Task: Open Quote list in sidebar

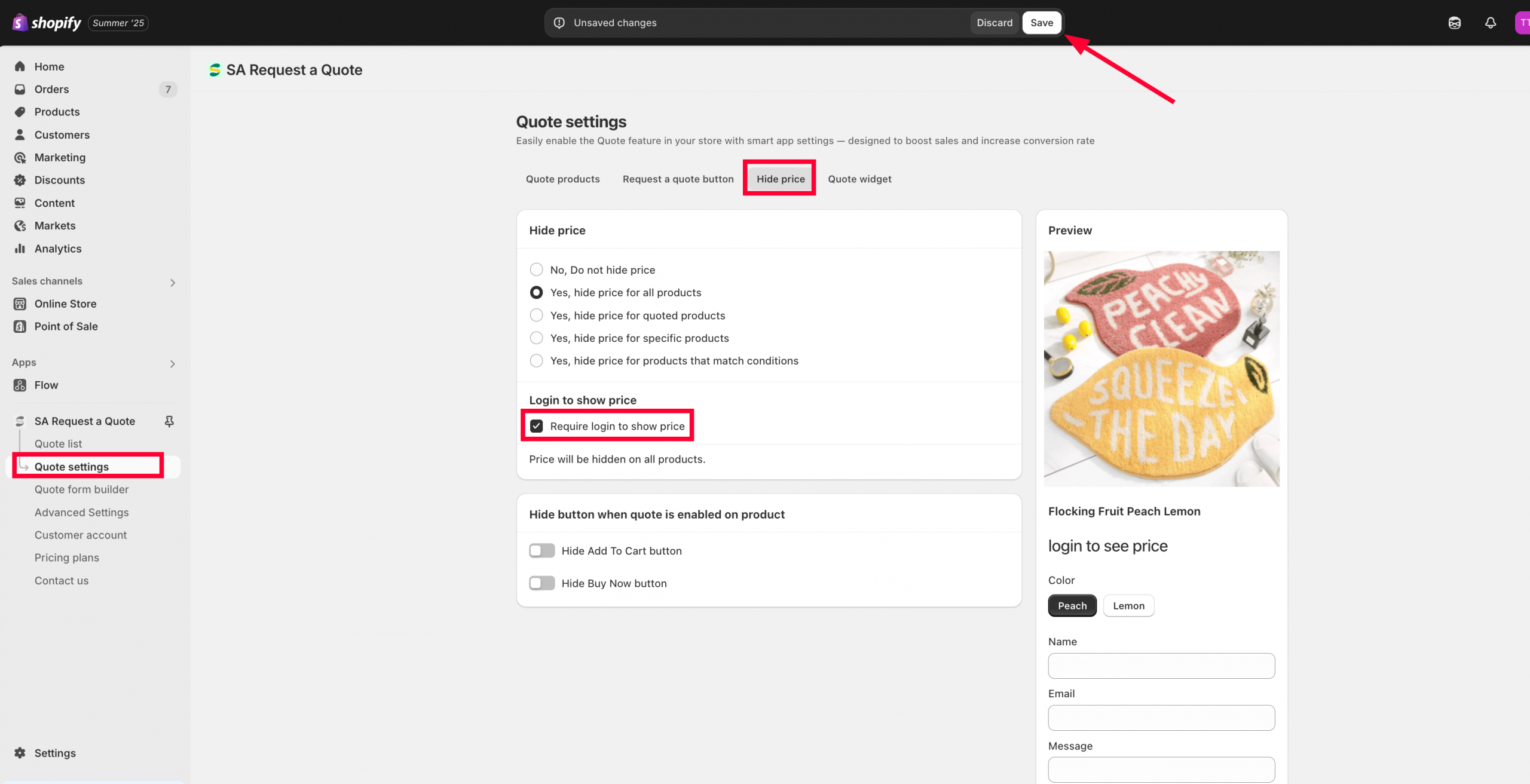Action: [58, 443]
